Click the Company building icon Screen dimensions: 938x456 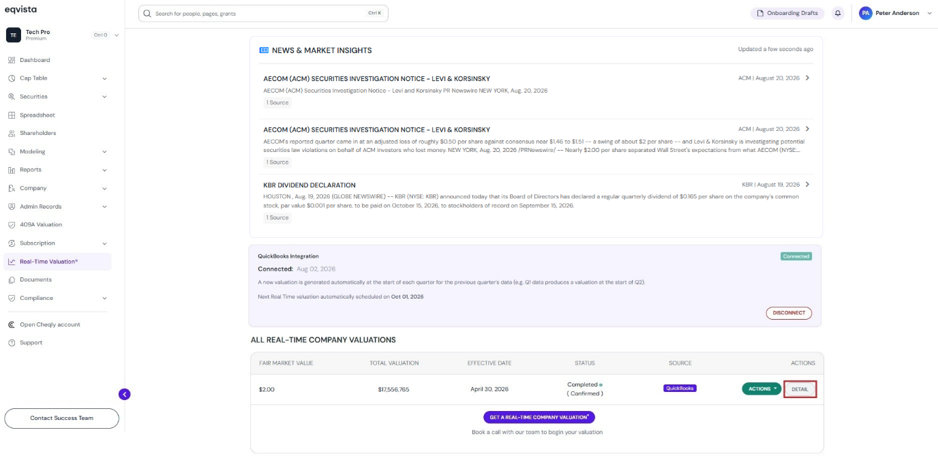(12, 188)
